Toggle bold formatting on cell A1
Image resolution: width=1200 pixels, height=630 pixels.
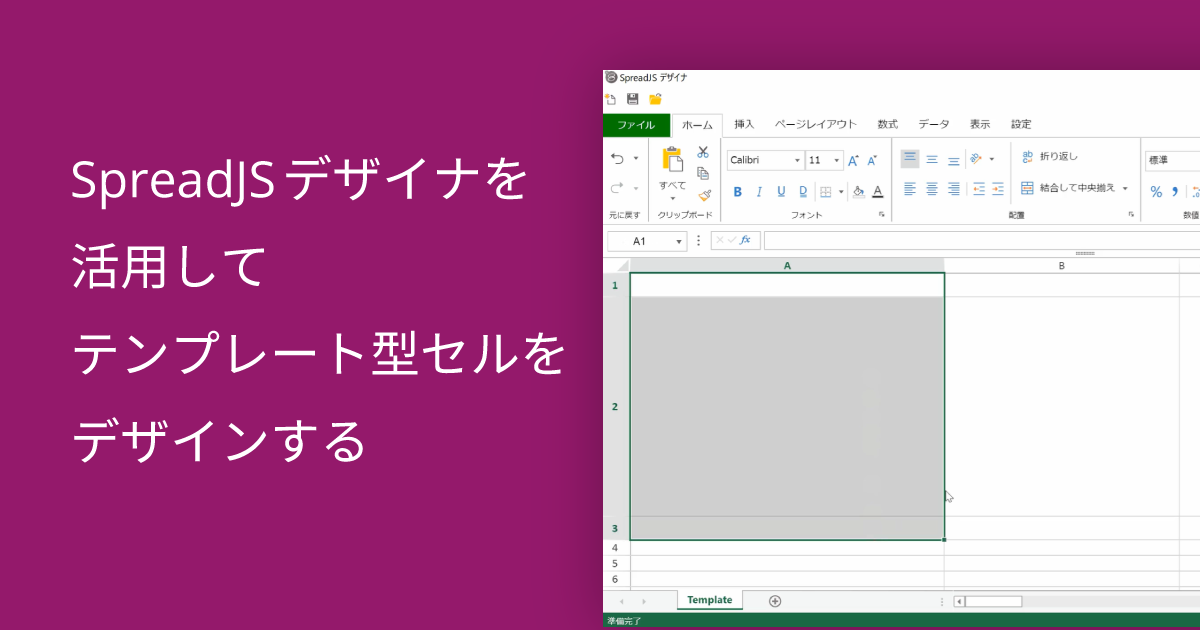point(737,190)
